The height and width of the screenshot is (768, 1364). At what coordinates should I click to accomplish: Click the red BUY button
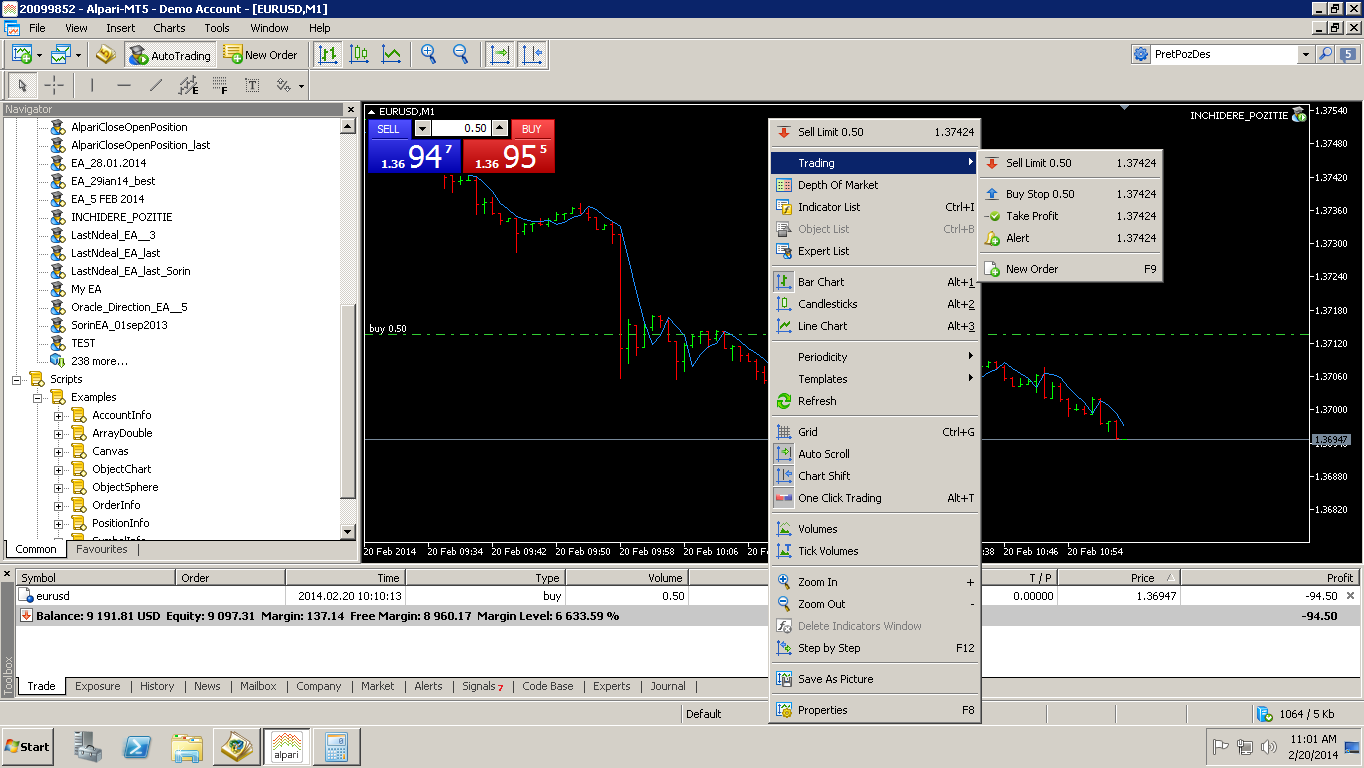click(x=532, y=128)
